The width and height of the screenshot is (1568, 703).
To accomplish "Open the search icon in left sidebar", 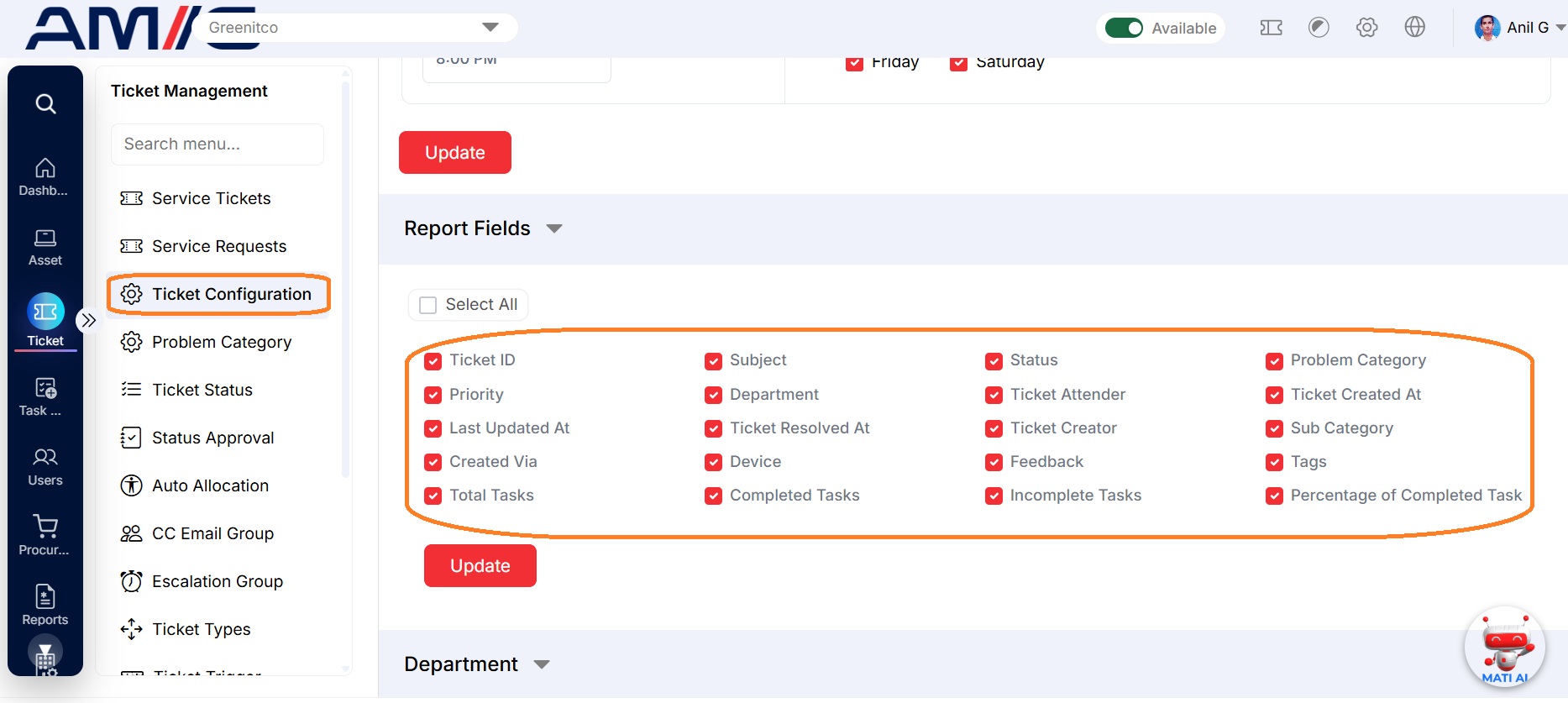I will coord(45,103).
